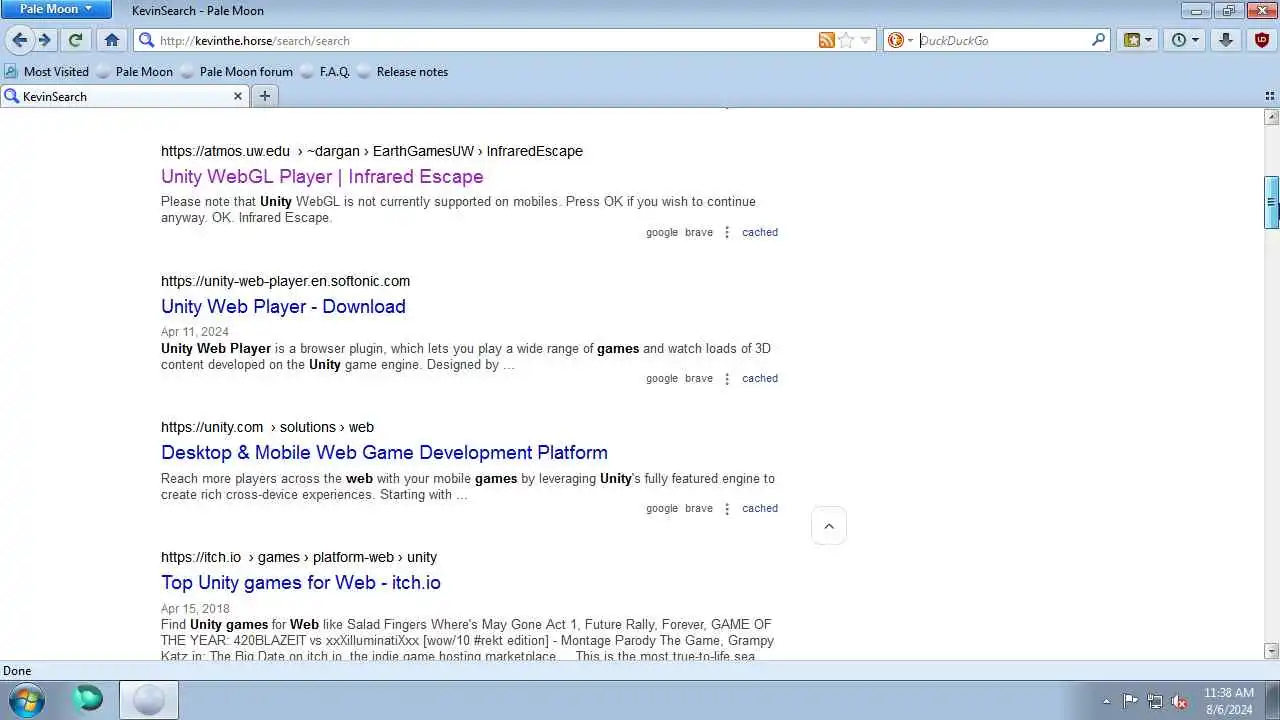Screen dimensions: 1280x720
Task: Click google link under Softonic result
Action: [x=662, y=378]
